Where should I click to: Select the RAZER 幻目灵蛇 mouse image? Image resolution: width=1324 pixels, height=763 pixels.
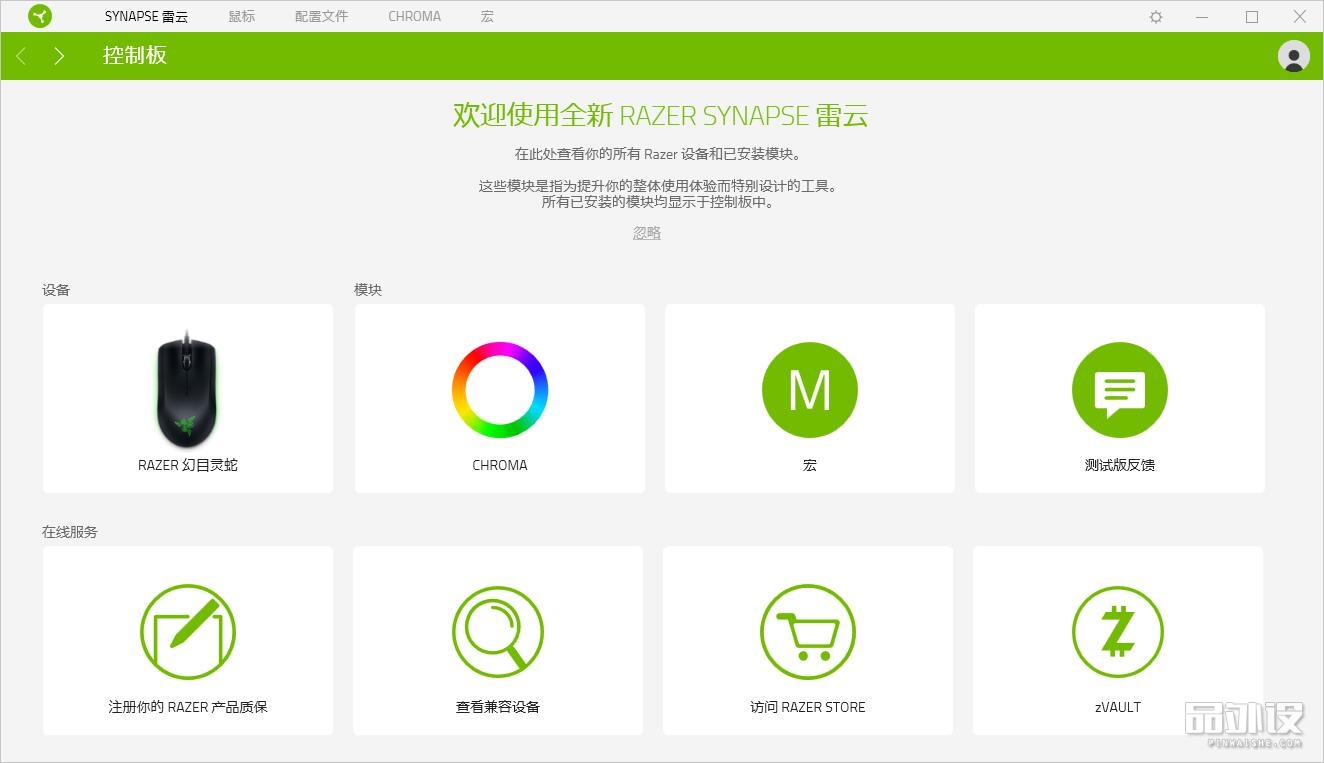[x=187, y=390]
